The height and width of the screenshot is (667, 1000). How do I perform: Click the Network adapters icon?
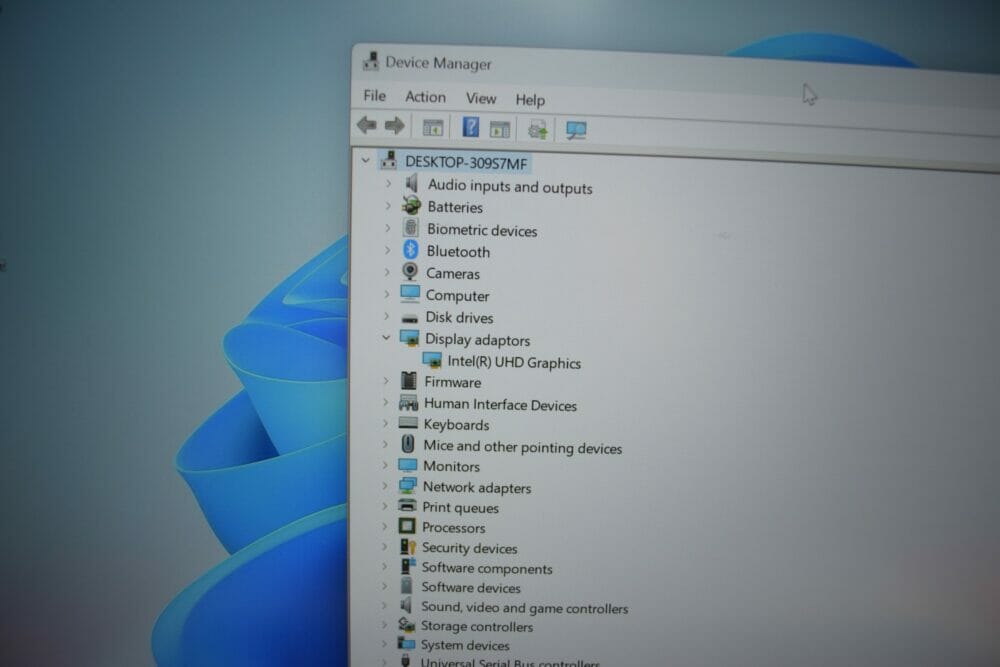click(x=408, y=486)
